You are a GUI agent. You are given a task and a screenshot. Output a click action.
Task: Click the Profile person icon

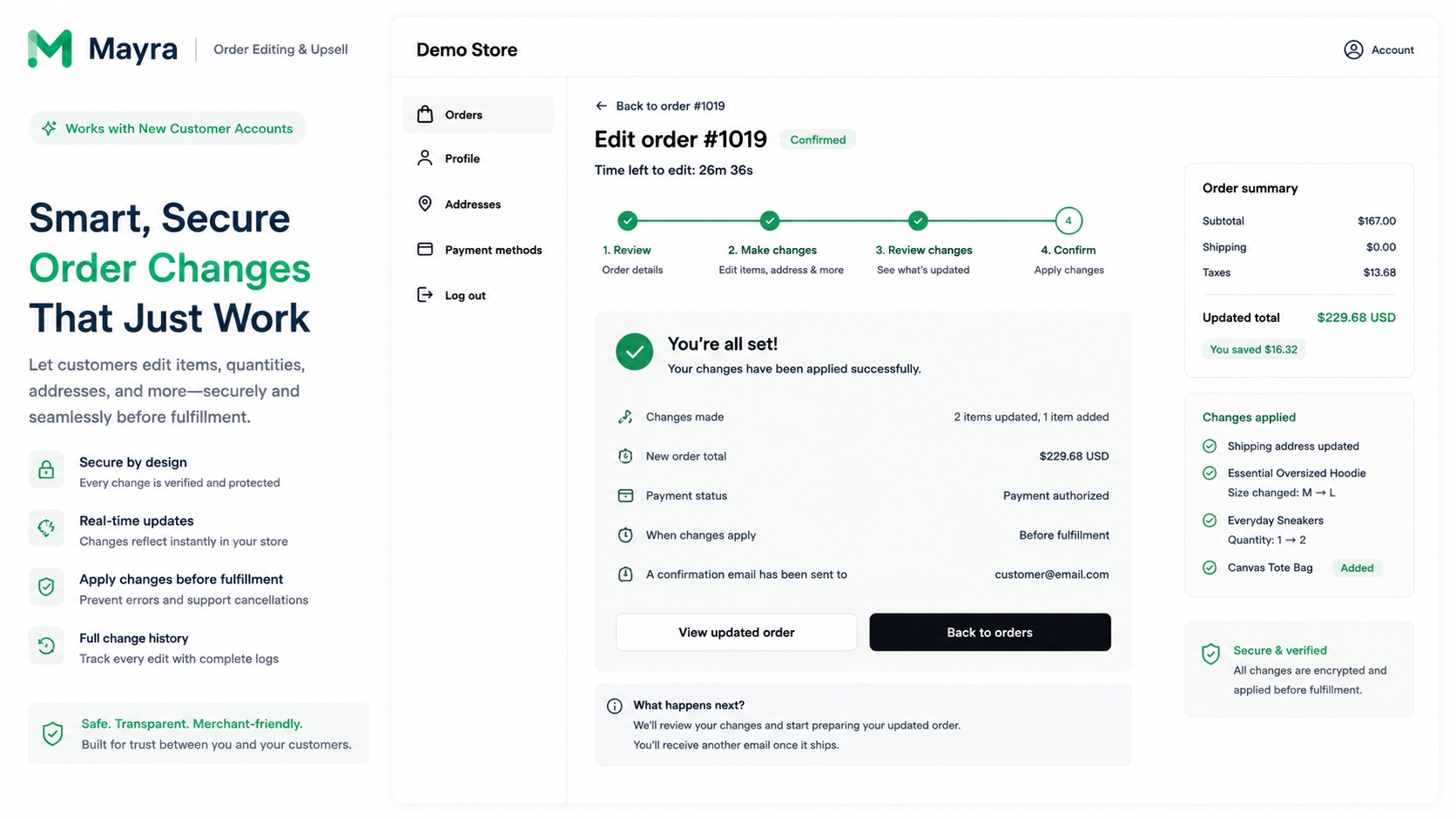425,158
